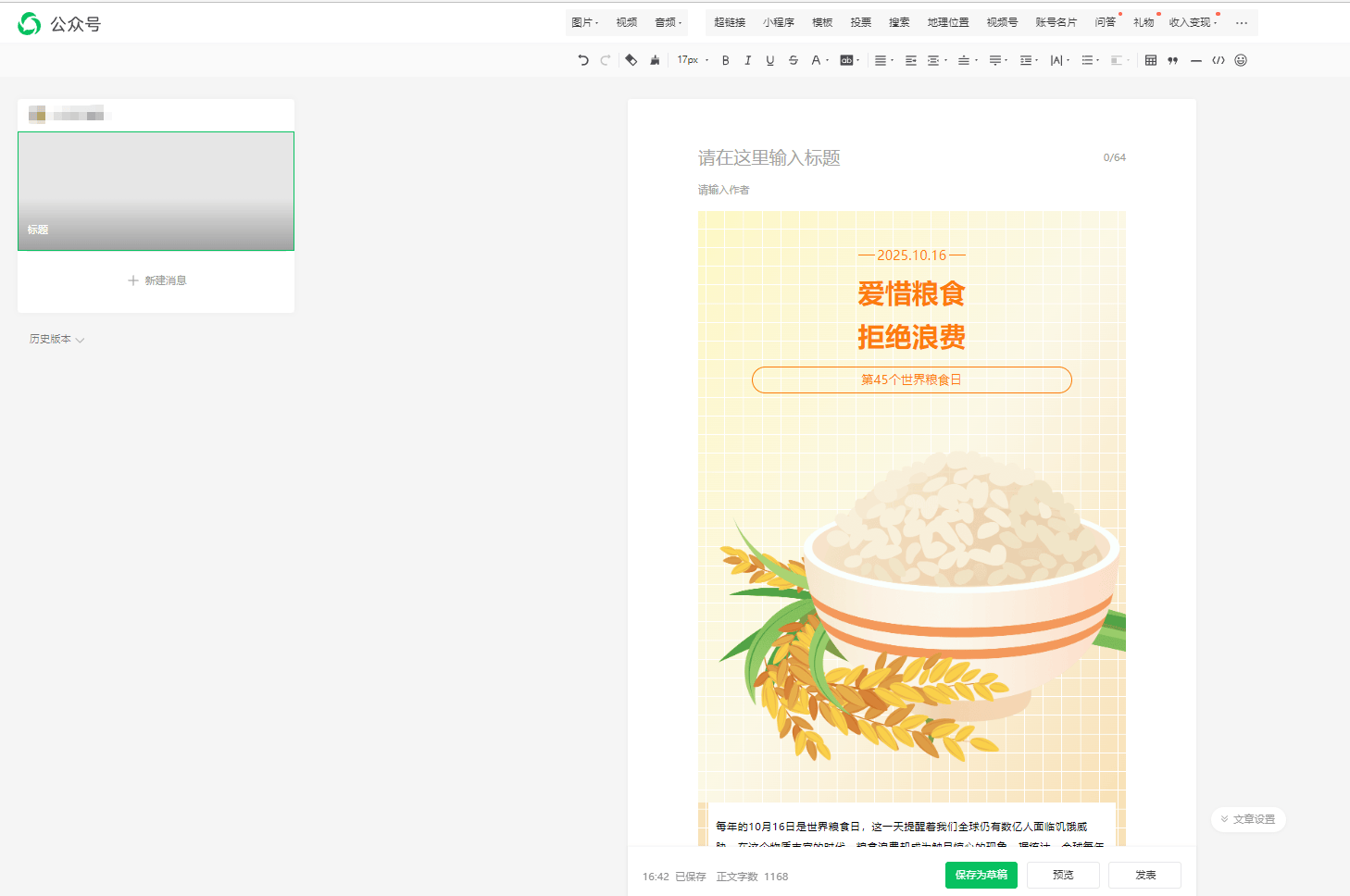Viewport: 1350px width, 896px height.
Task: Click the format painter brush icon
Action: point(655,60)
